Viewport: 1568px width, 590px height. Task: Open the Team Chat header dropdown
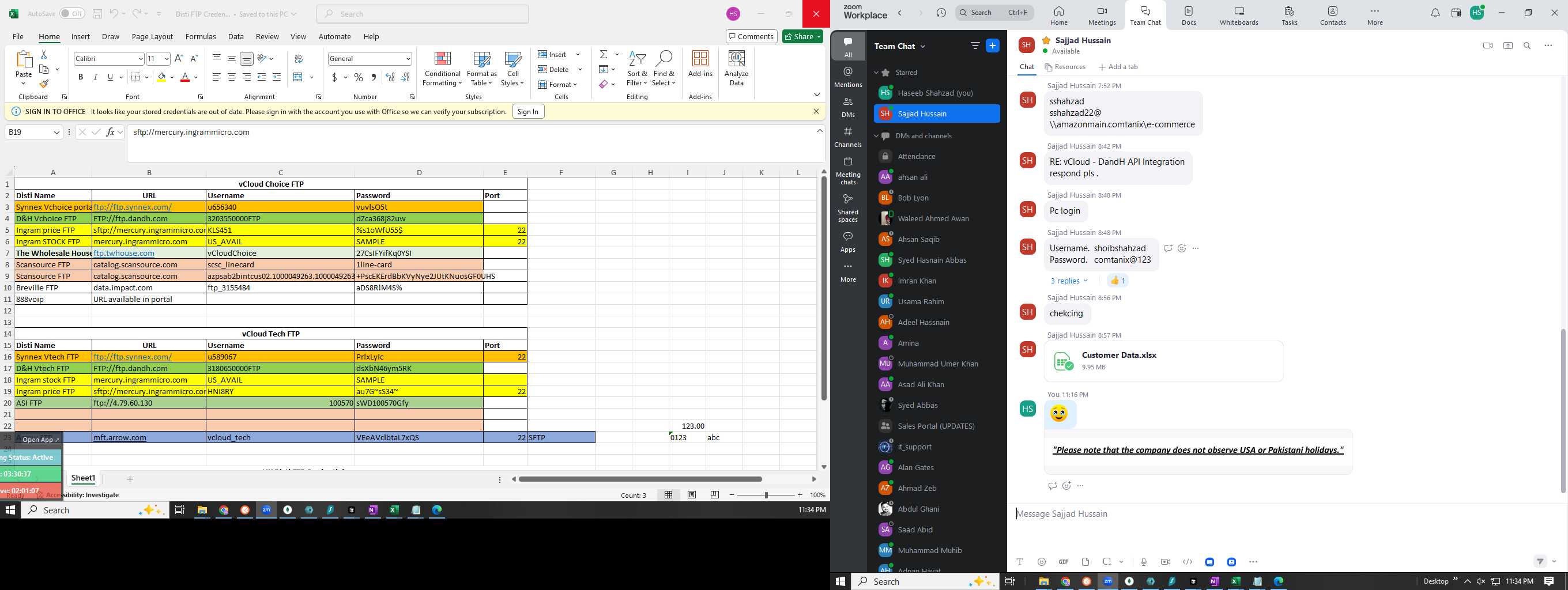923,46
